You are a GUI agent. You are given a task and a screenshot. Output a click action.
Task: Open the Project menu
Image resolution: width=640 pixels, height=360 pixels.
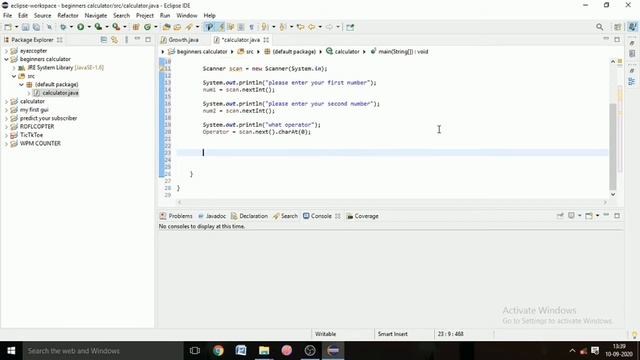[x=145, y=16]
